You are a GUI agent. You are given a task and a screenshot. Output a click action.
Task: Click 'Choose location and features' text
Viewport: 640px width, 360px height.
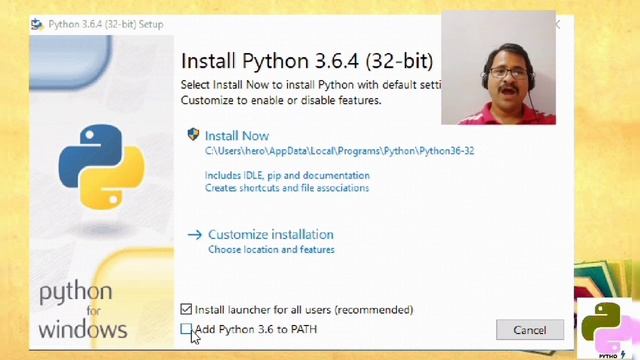[x=271, y=249]
